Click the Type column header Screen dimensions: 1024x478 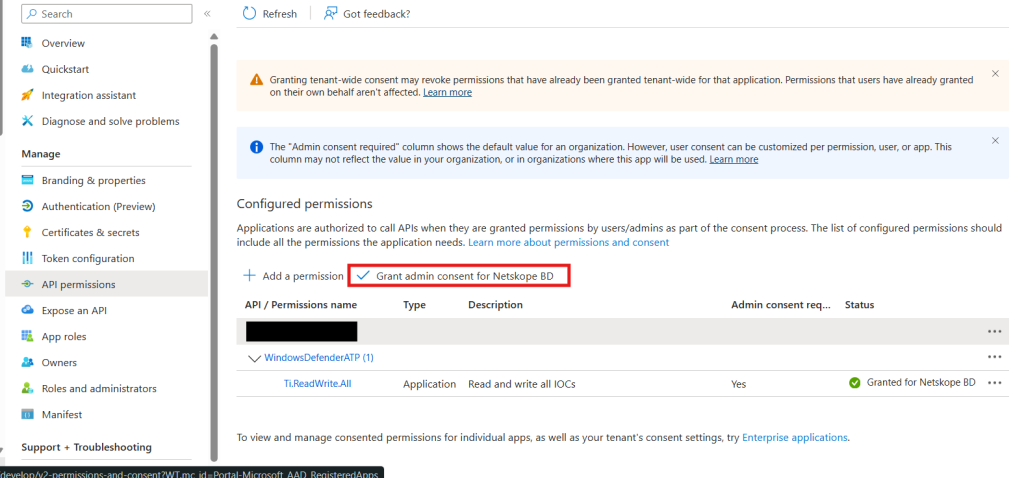[x=414, y=305]
